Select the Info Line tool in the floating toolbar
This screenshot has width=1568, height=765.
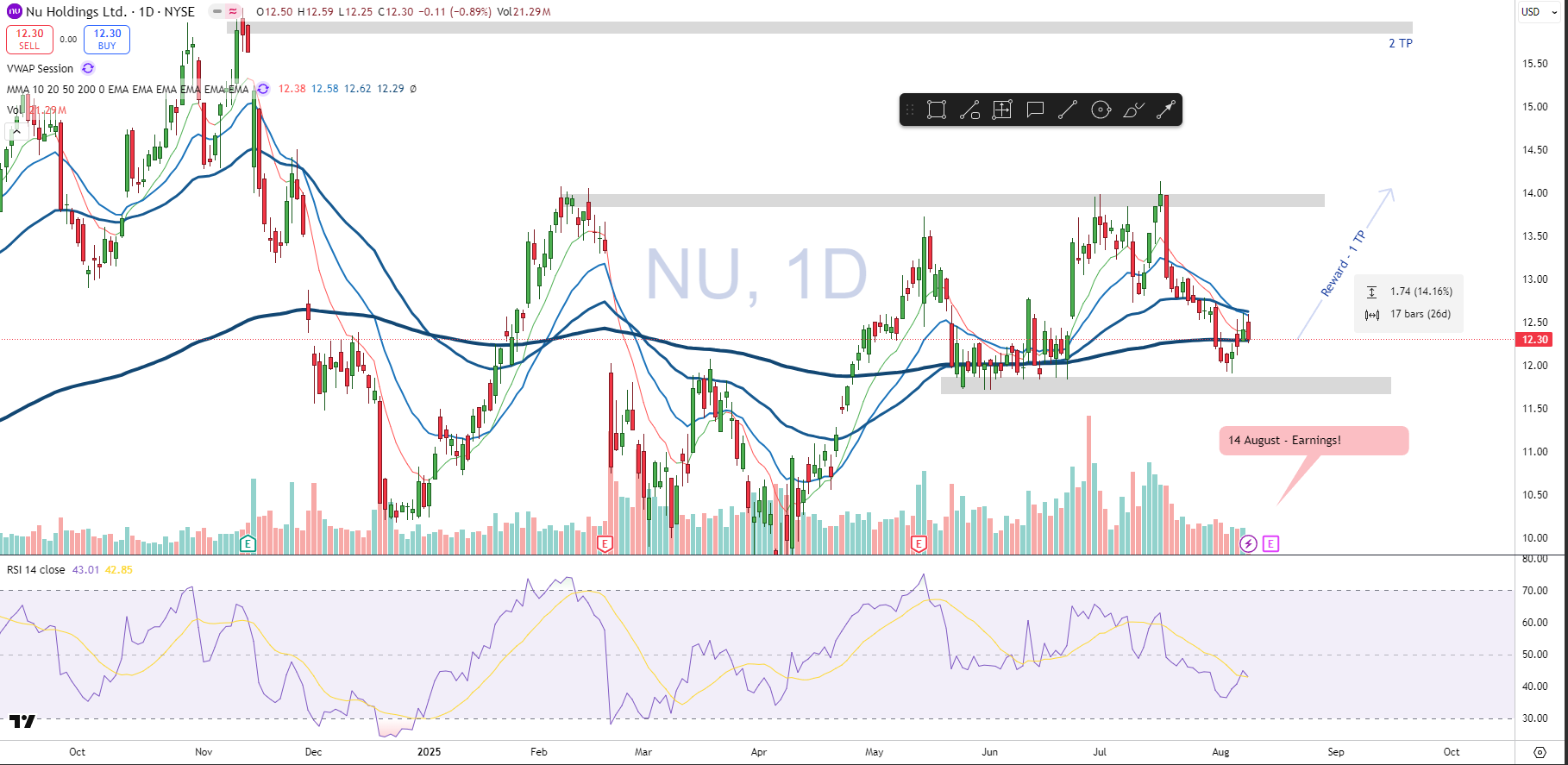coord(969,110)
